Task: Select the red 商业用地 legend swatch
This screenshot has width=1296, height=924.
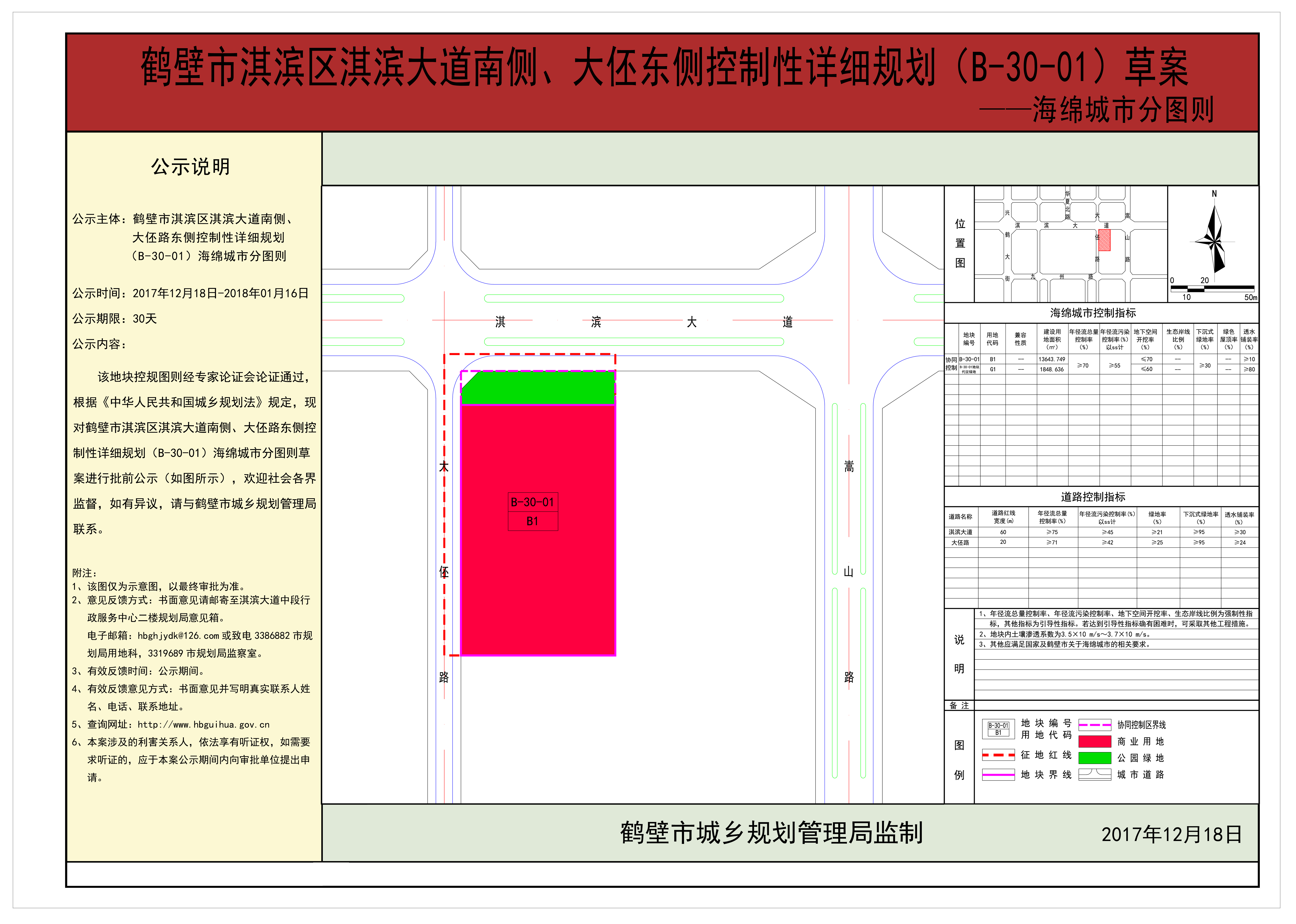Action: [1095, 741]
